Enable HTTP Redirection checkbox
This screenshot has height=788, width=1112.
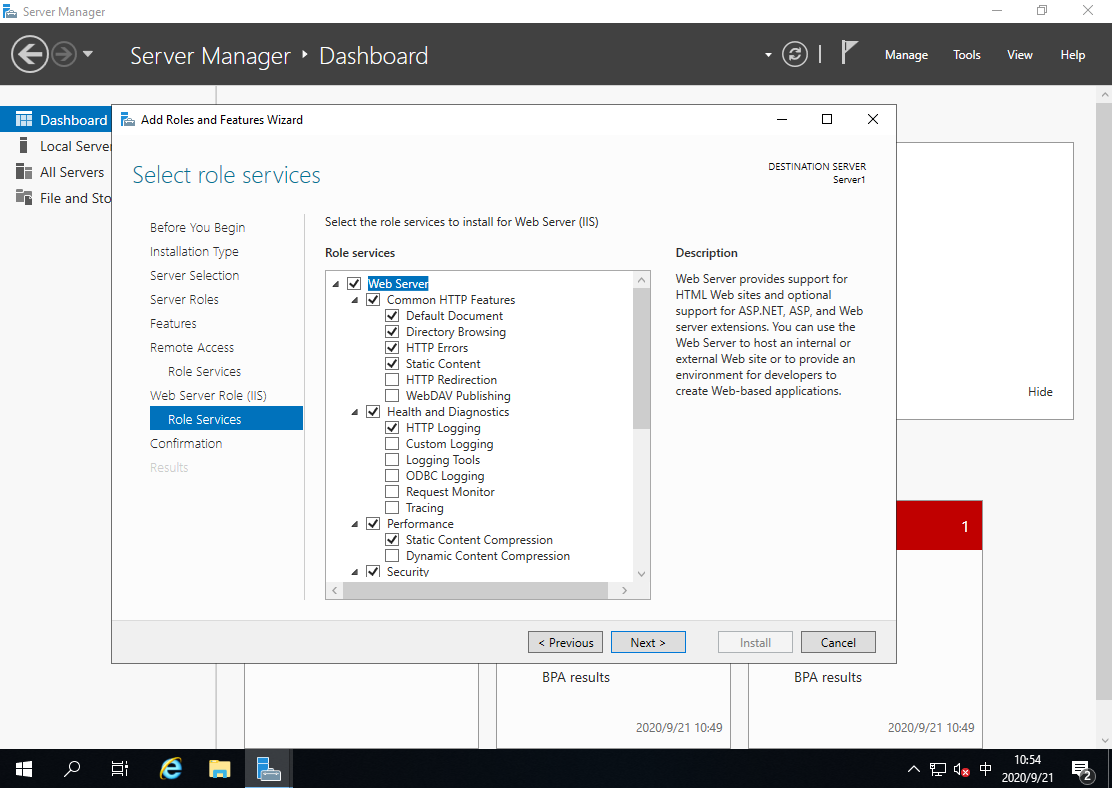pos(391,379)
